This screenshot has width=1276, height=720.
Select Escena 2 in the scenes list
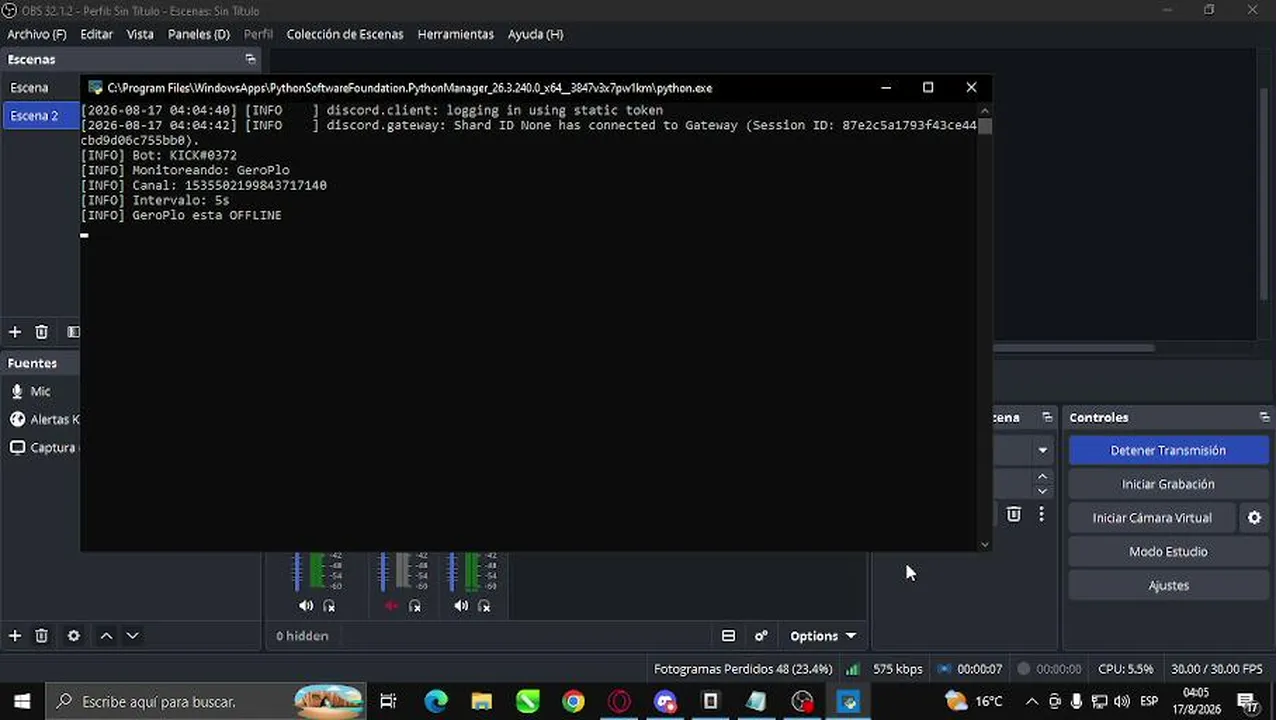point(40,116)
